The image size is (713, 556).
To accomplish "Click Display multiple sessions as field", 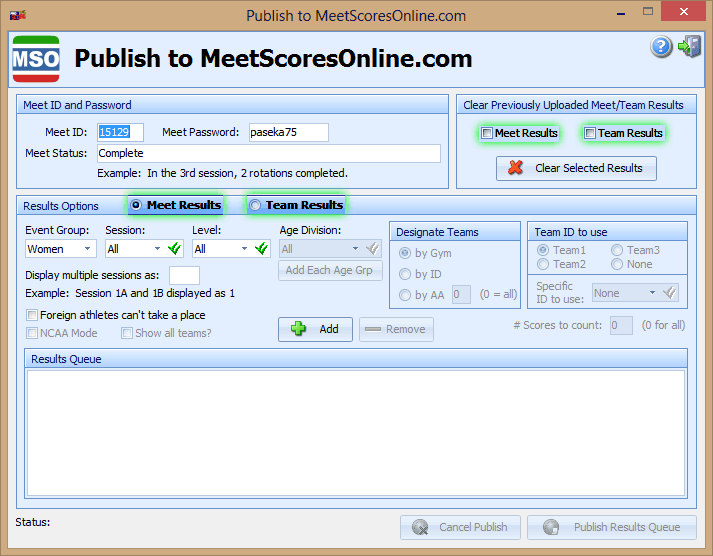I will [184, 275].
